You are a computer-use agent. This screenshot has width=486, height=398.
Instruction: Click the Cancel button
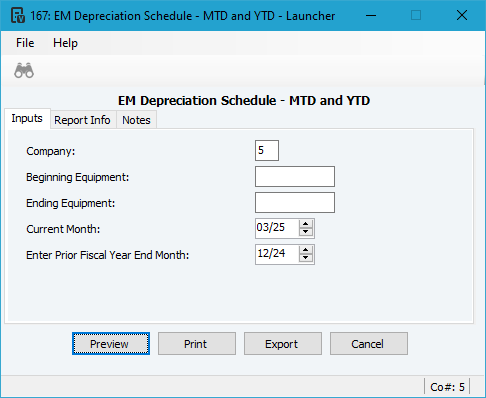(369, 344)
